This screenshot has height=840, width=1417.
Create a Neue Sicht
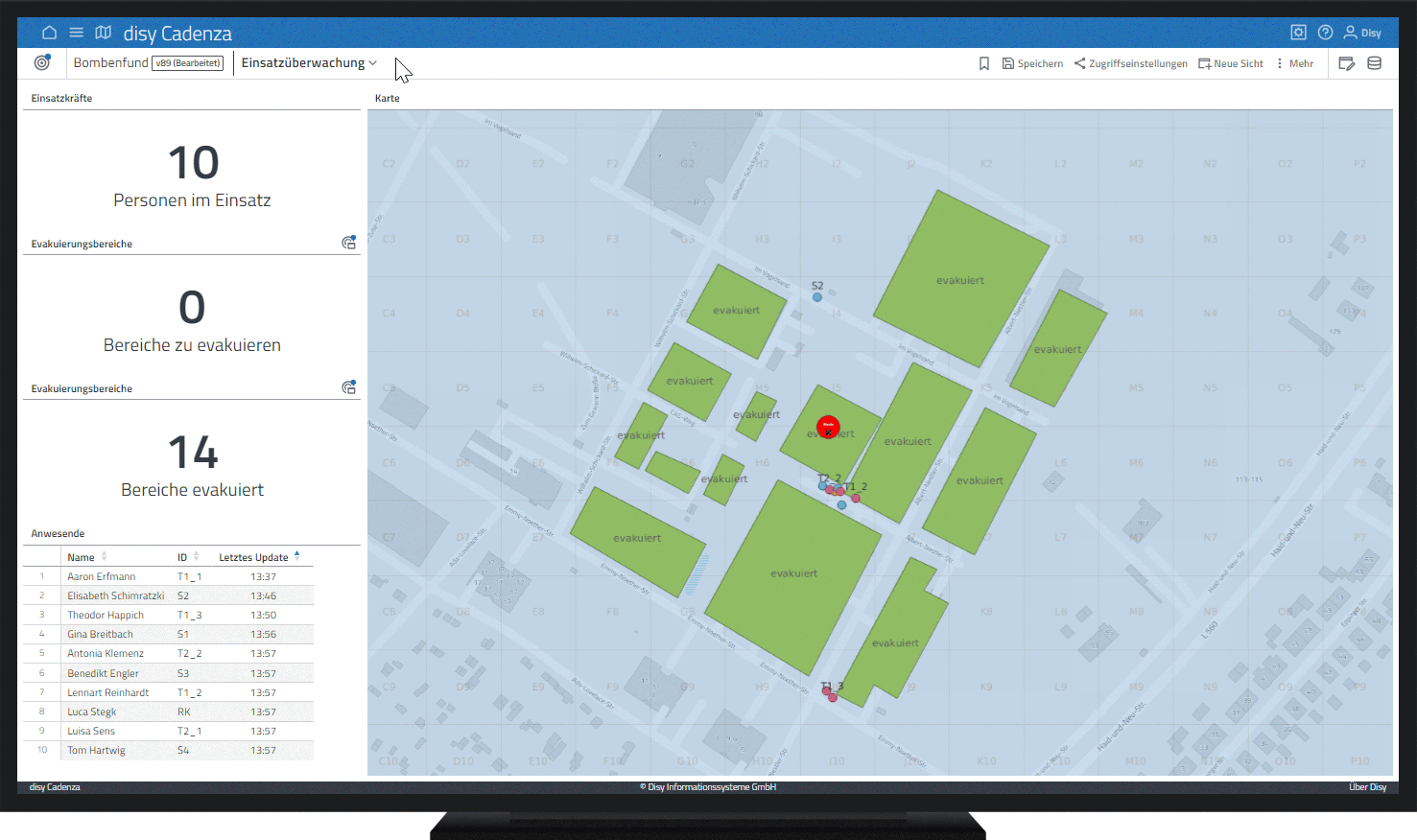point(1231,63)
